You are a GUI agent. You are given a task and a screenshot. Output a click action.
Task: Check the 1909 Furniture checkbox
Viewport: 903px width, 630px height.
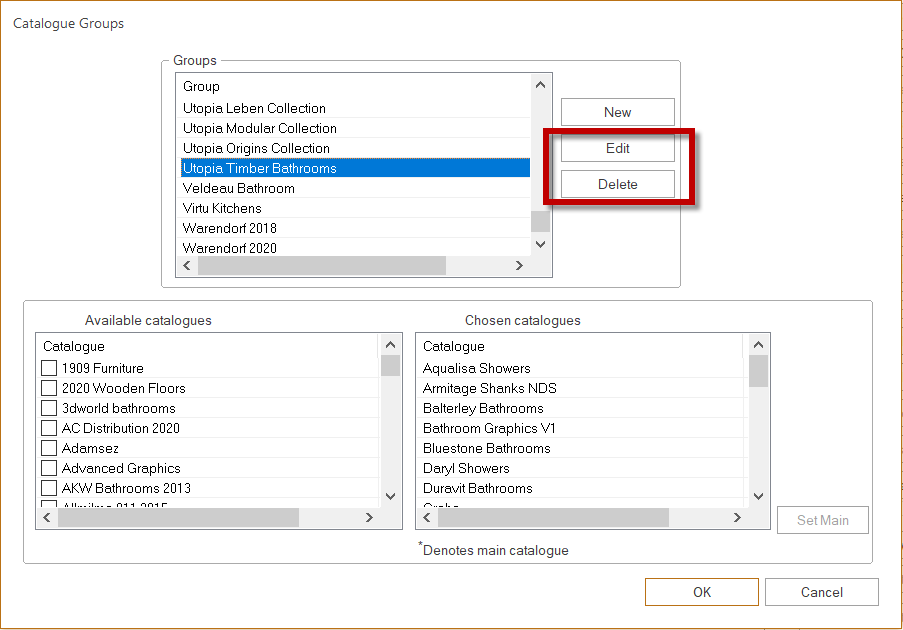tap(49, 368)
